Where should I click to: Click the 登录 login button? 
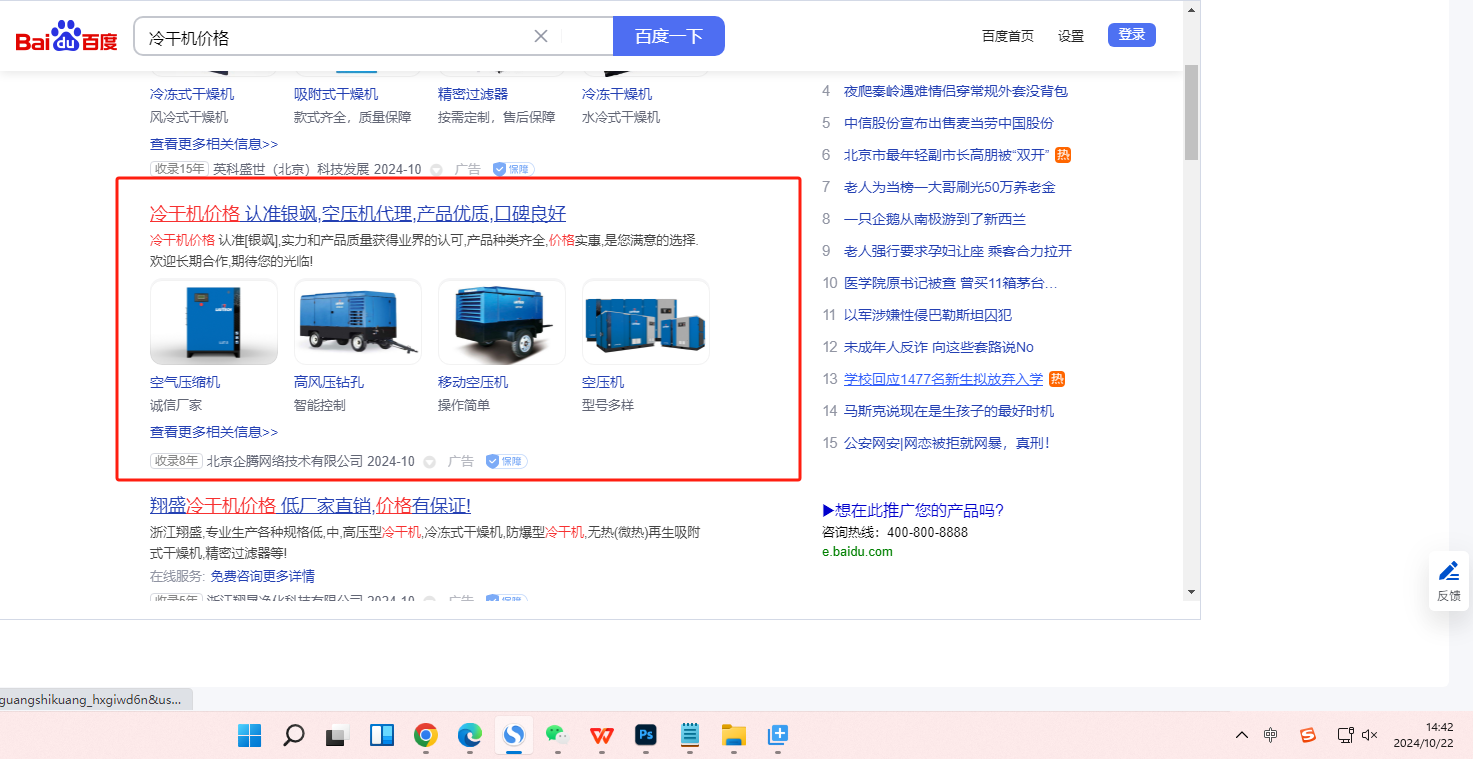coord(1132,35)
